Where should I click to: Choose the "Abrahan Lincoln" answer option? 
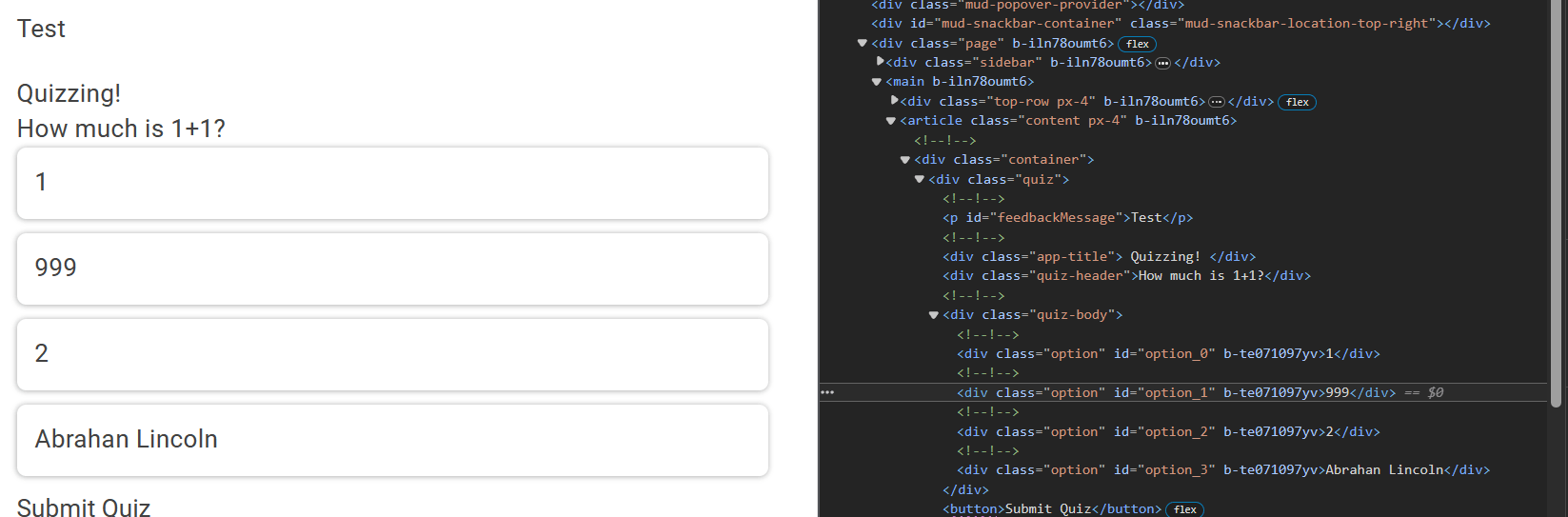pyautogui.click(x=392, y=440)
